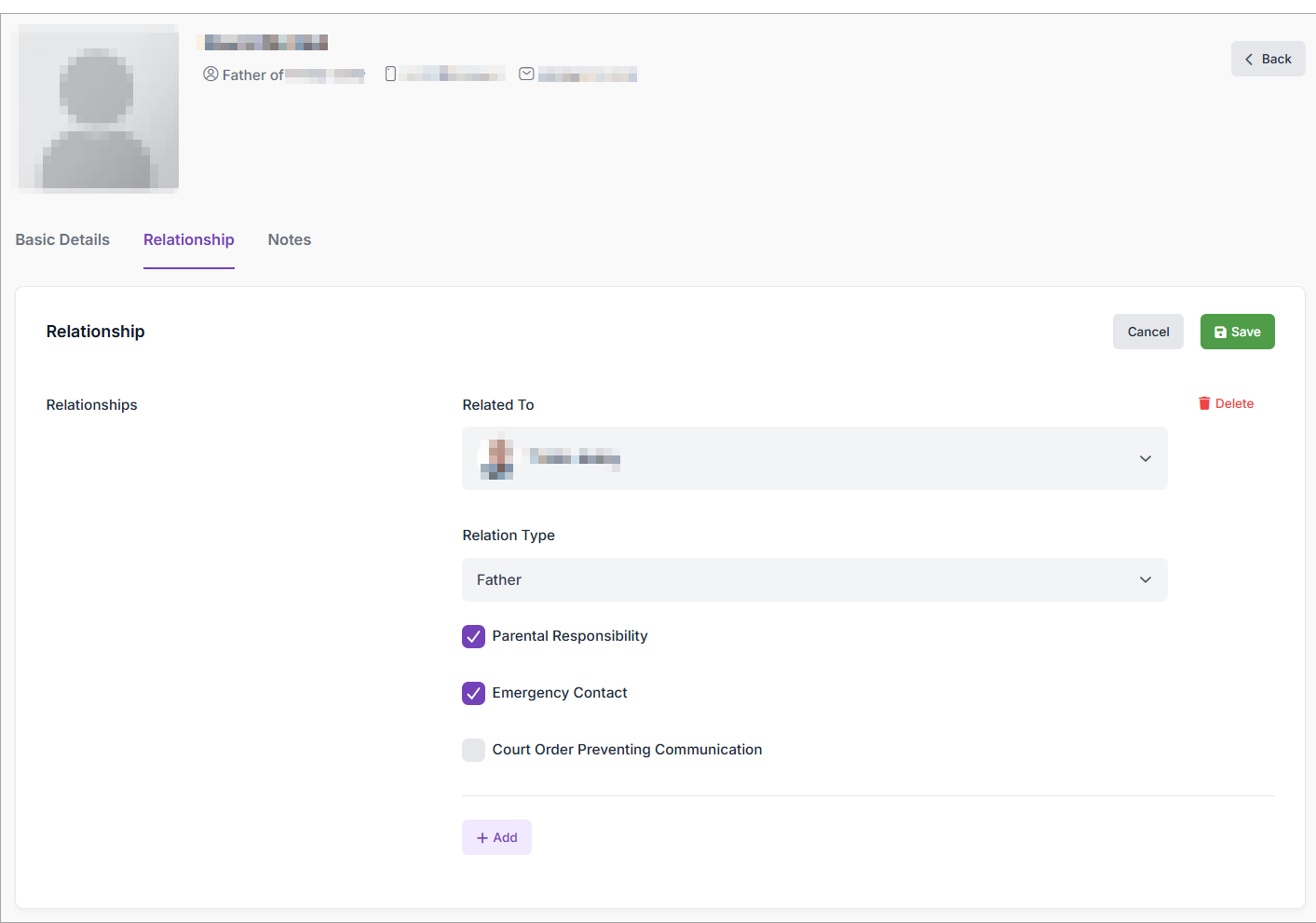
Task: Switch to the Basic Details tab
Action: click(x=62, y=239)
